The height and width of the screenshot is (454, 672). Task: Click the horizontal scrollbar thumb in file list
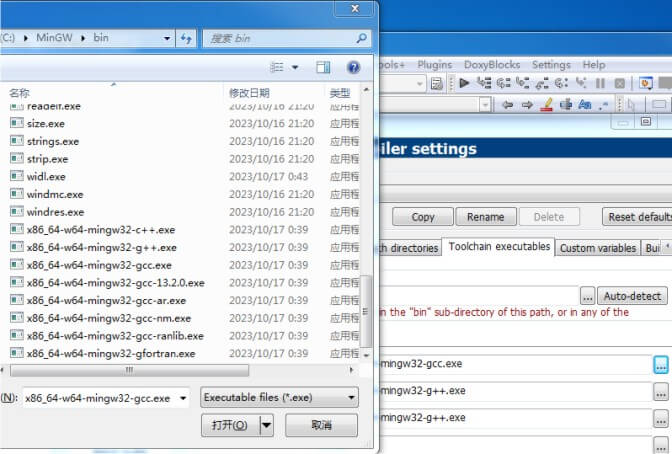129,370
